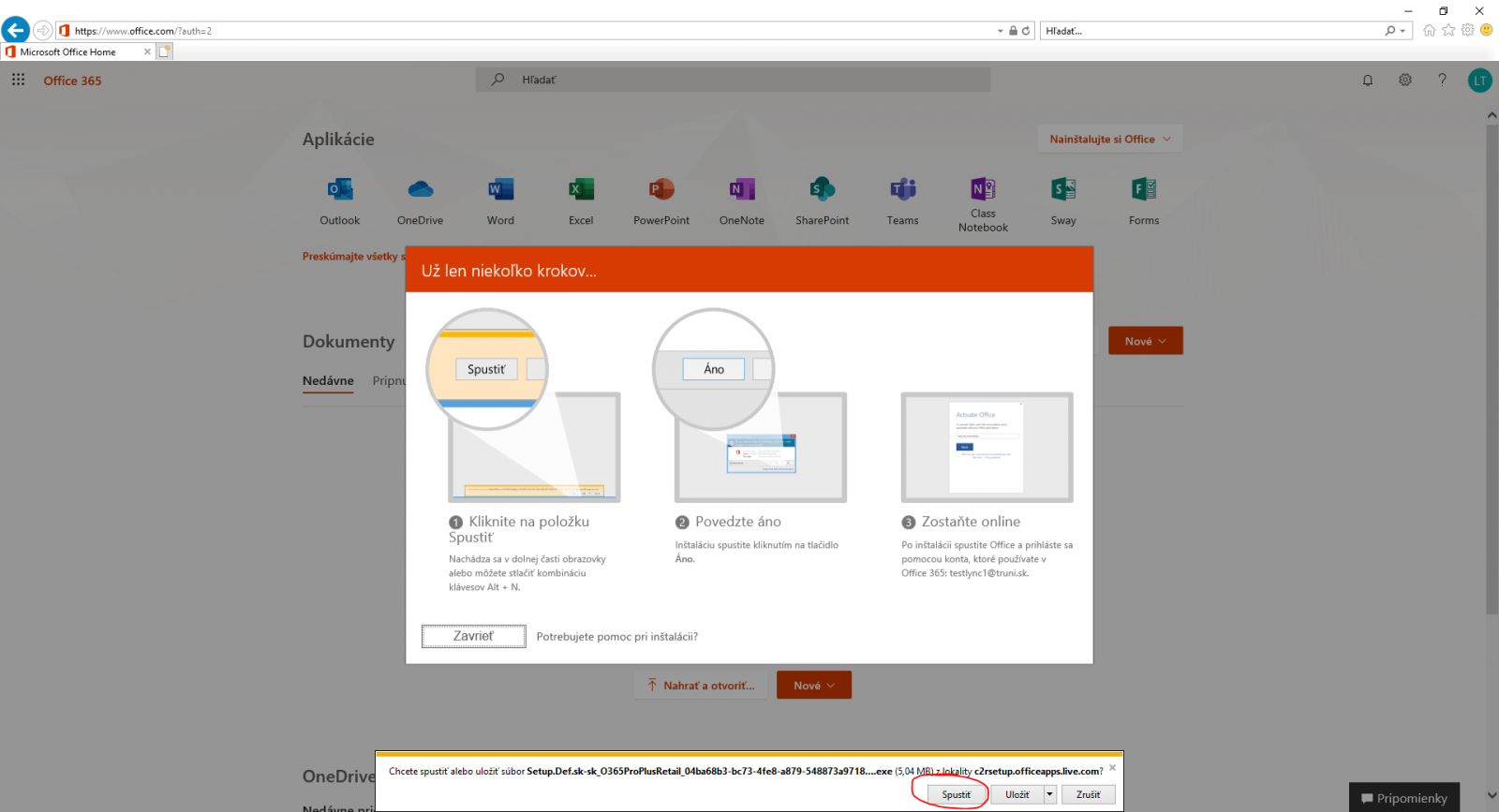This screenshot has width=1499, height=812.
Task: Click the browser Hľadať search box
Action: 1212,31
